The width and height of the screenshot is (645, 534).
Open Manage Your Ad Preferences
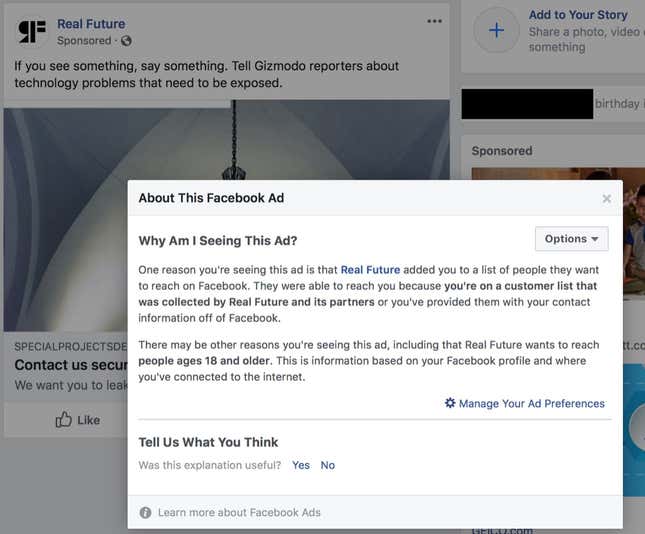coord(531,404)
